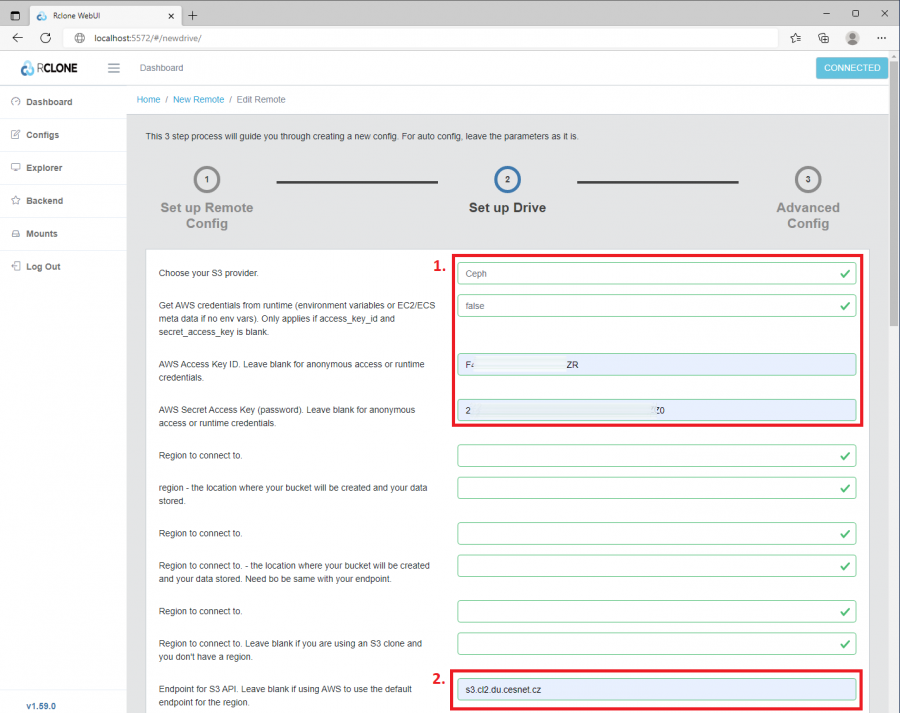
Task: Click the hamburger menu icon beside Rclone logo
Action: (113, 68)
